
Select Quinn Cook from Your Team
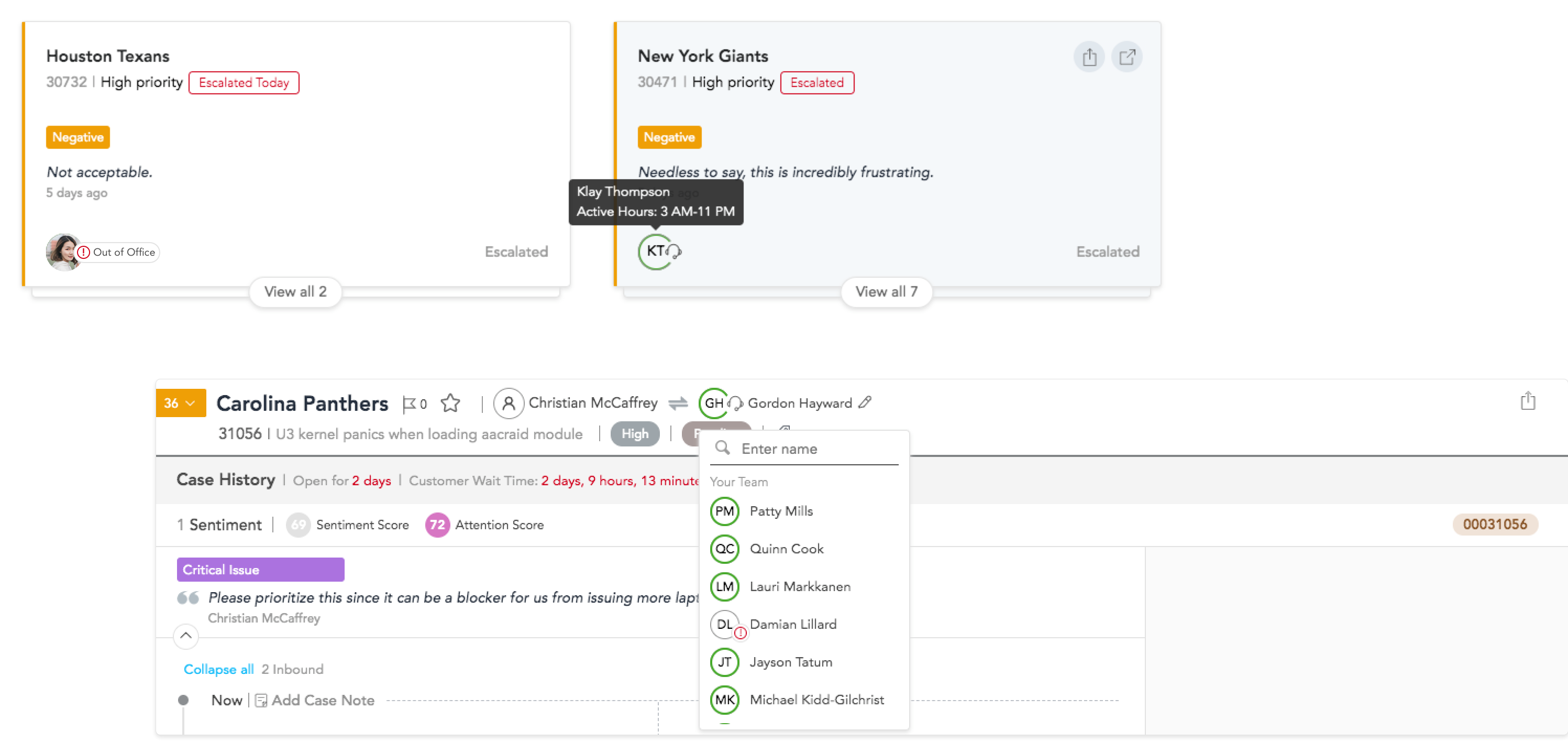click(x=803, y=549)
